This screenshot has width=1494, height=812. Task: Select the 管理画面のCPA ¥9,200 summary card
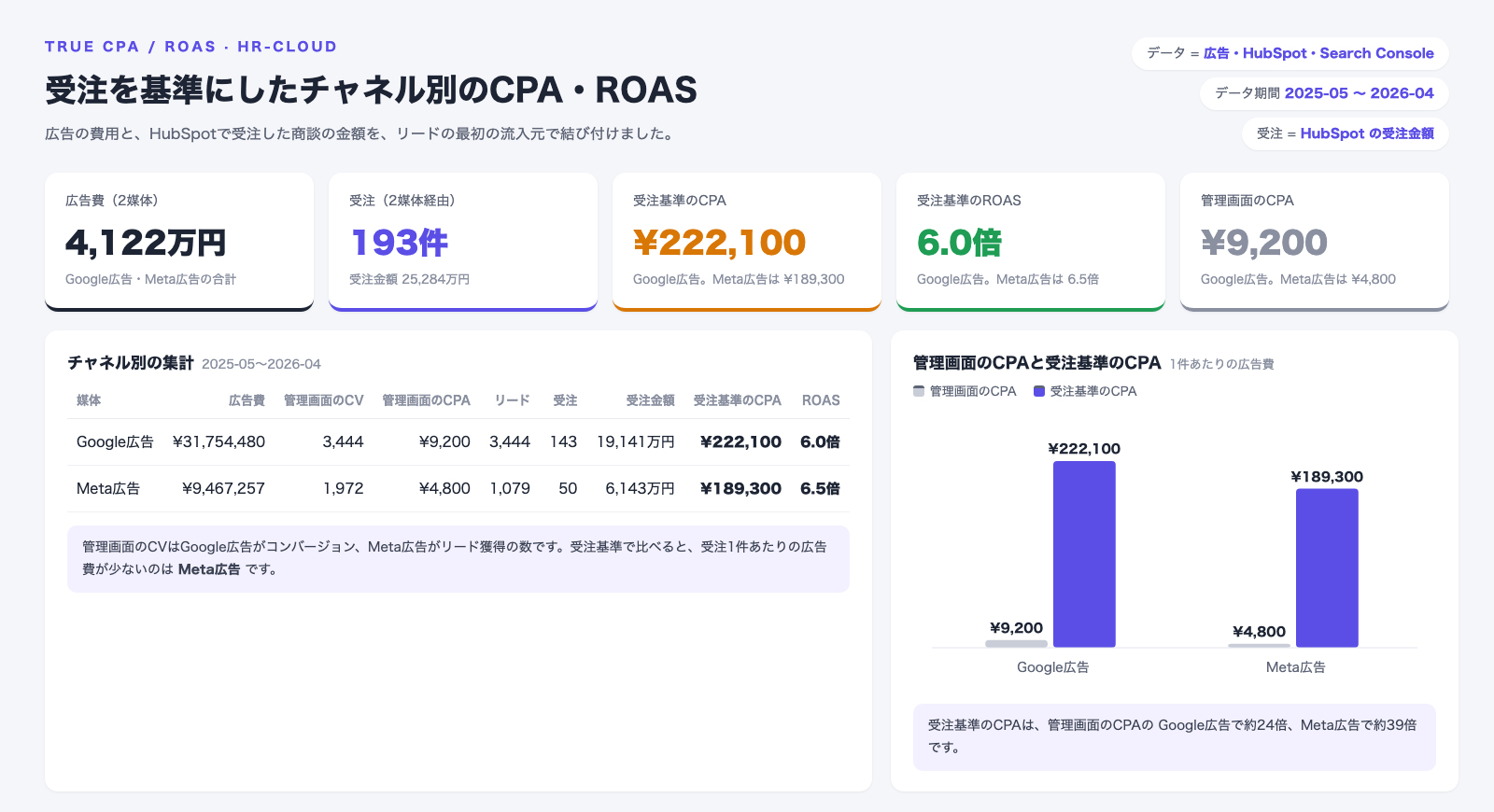pyautogui.click(x=1315, y=242)
